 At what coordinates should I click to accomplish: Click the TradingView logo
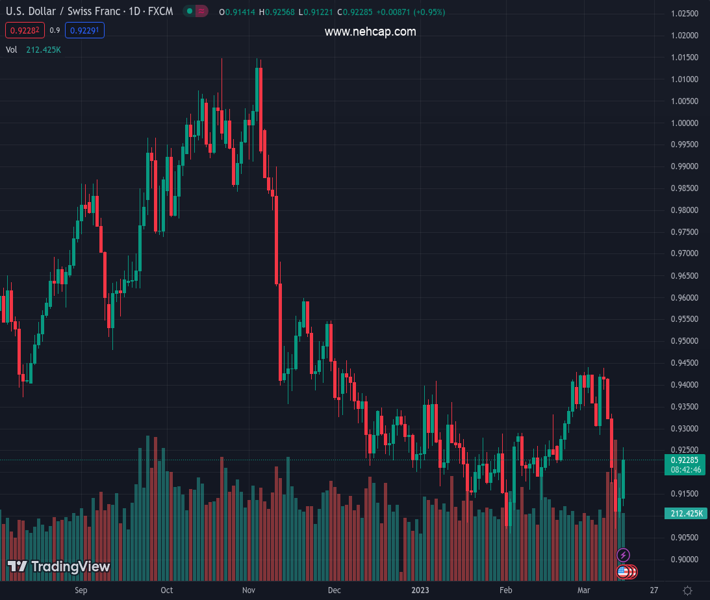click(x=59, y=566)
